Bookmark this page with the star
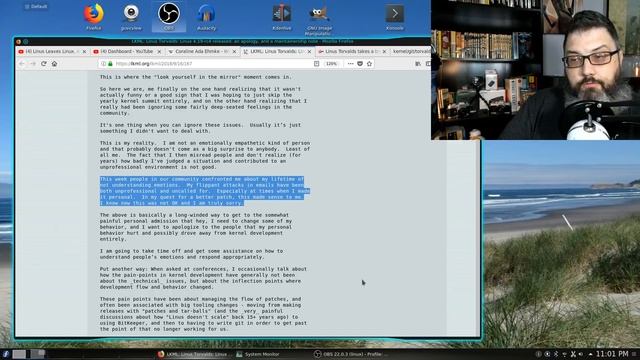 (369, 64)
